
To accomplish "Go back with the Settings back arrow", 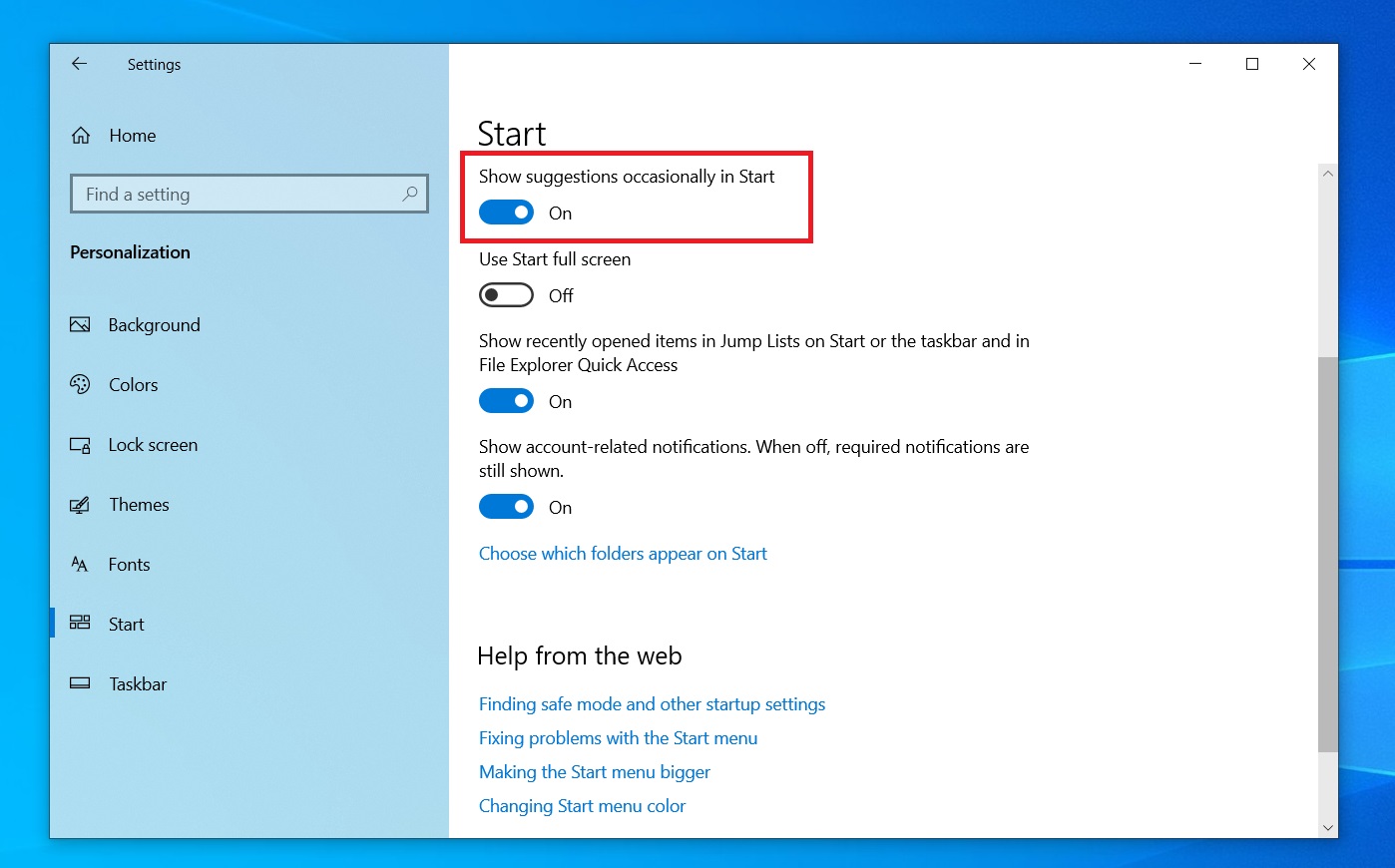I will point(79,64).
